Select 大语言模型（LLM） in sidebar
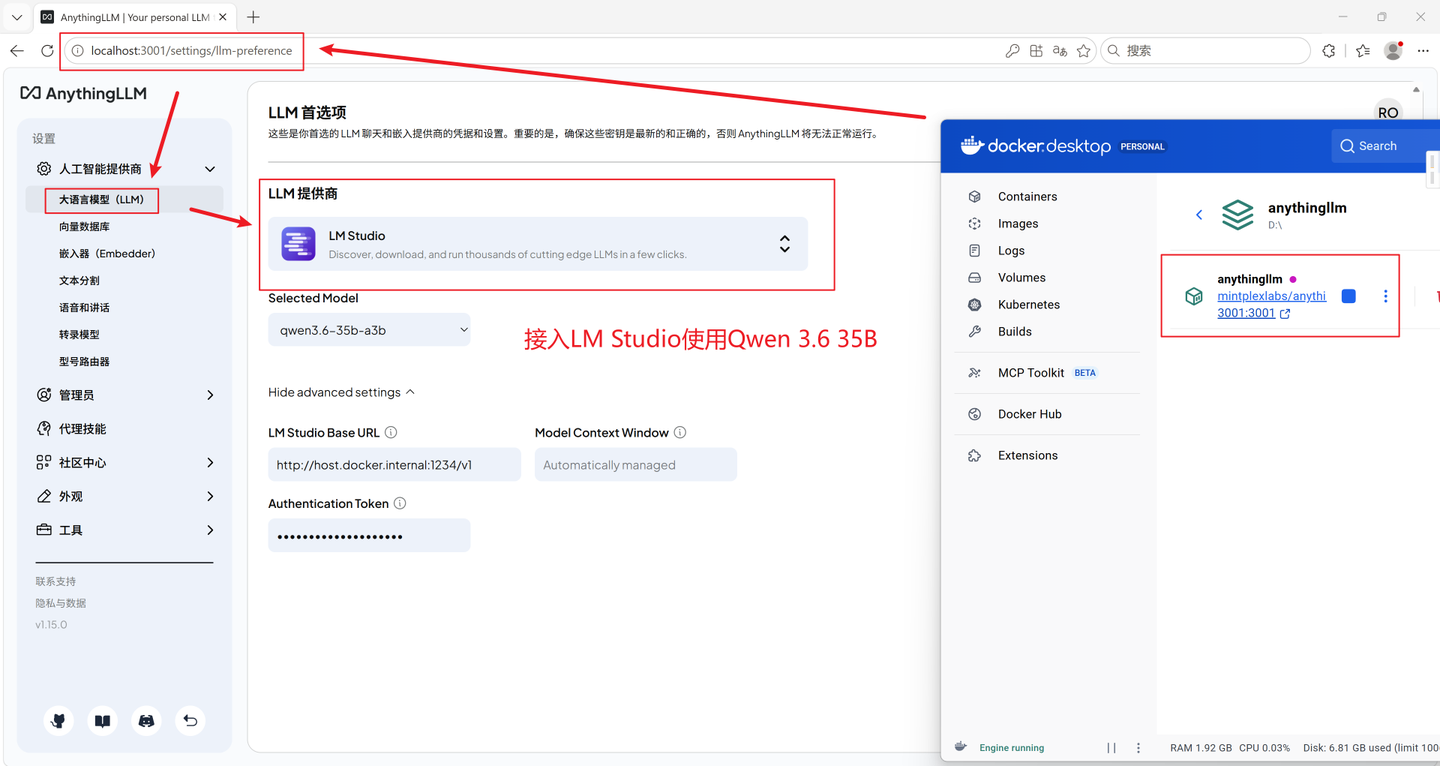Viewport: 1440px width, 766px height. (102, 200)
